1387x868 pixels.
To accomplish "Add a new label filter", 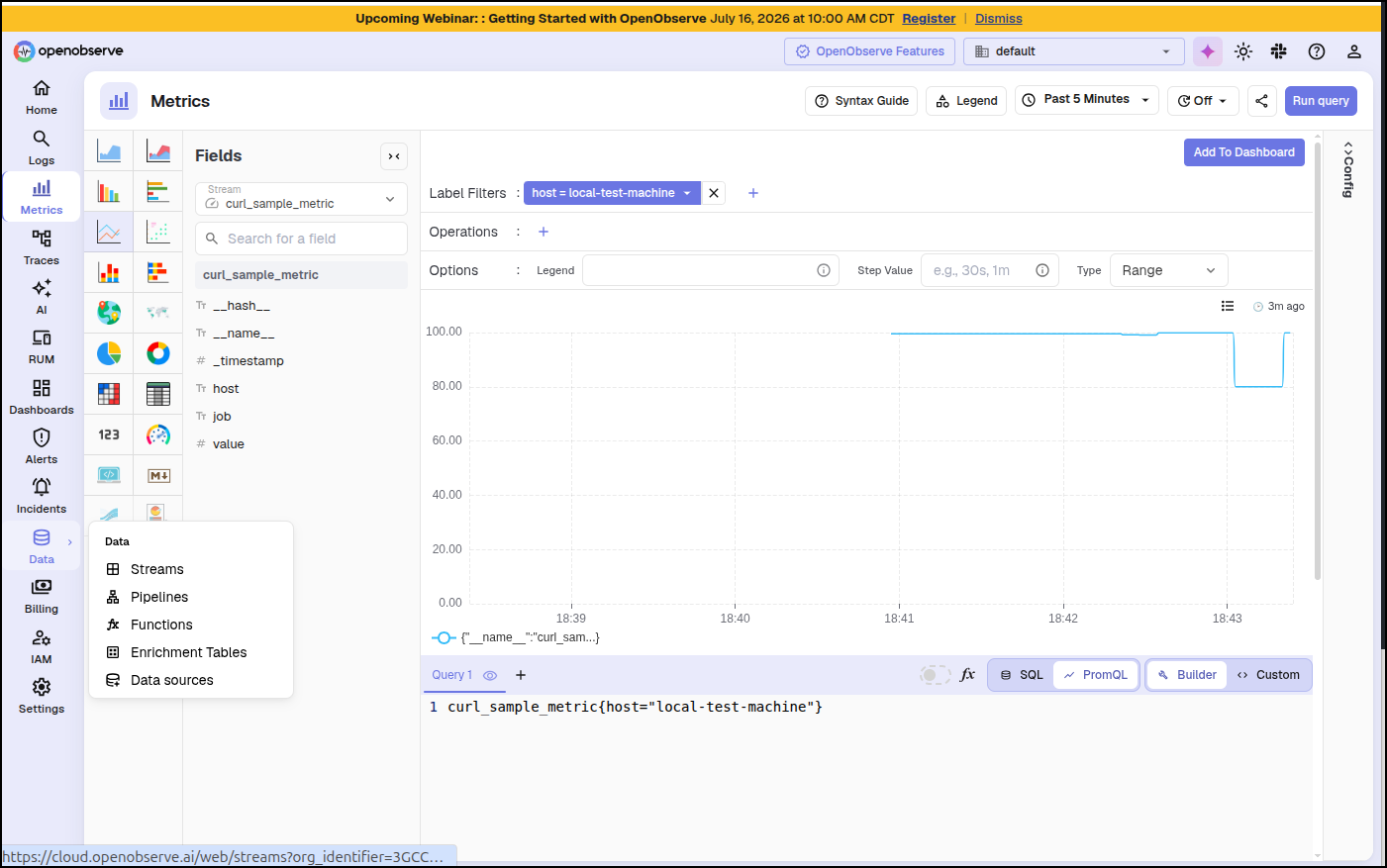I will tap(753, 193).
